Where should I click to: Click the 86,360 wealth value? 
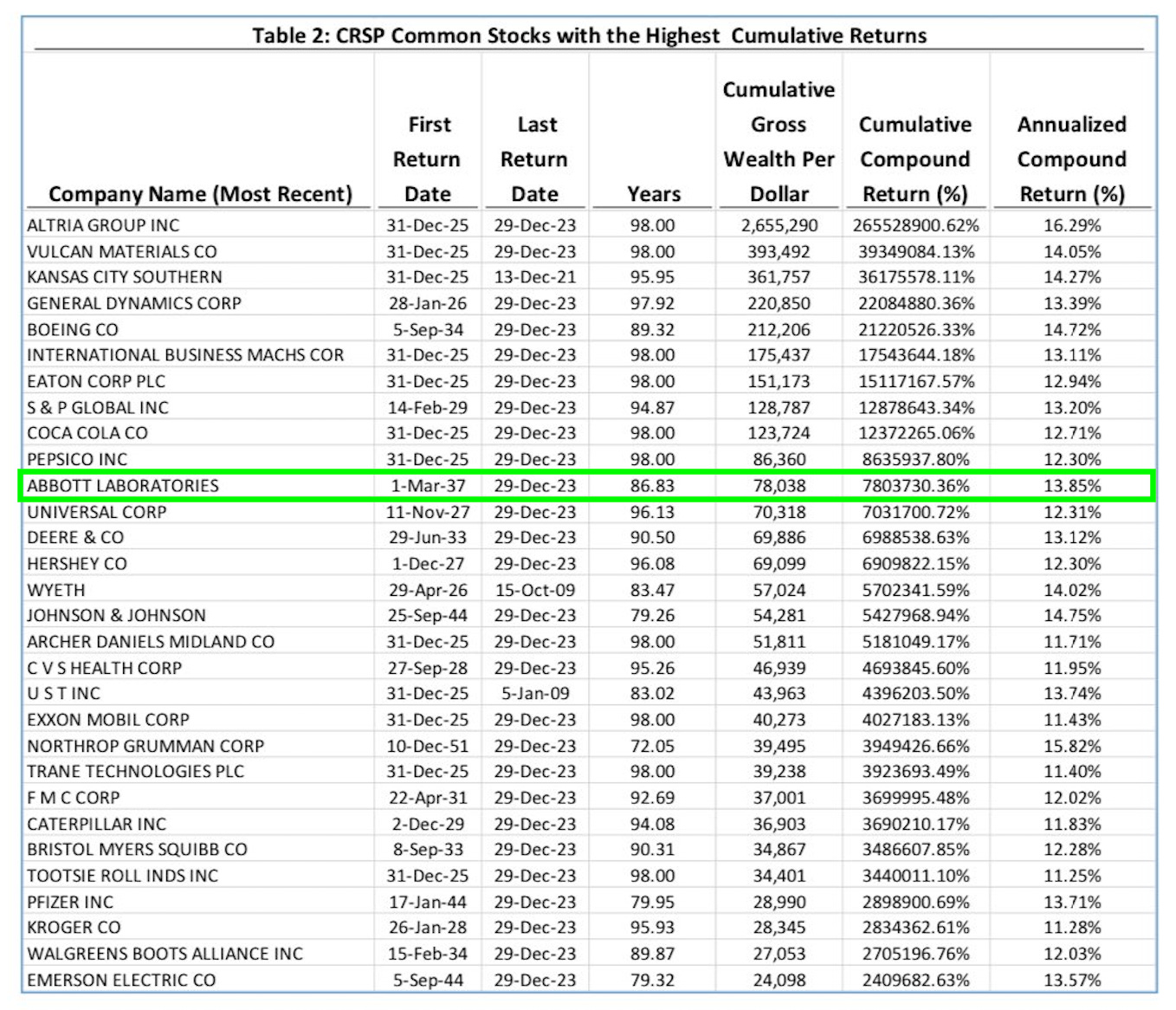point(779,459)
